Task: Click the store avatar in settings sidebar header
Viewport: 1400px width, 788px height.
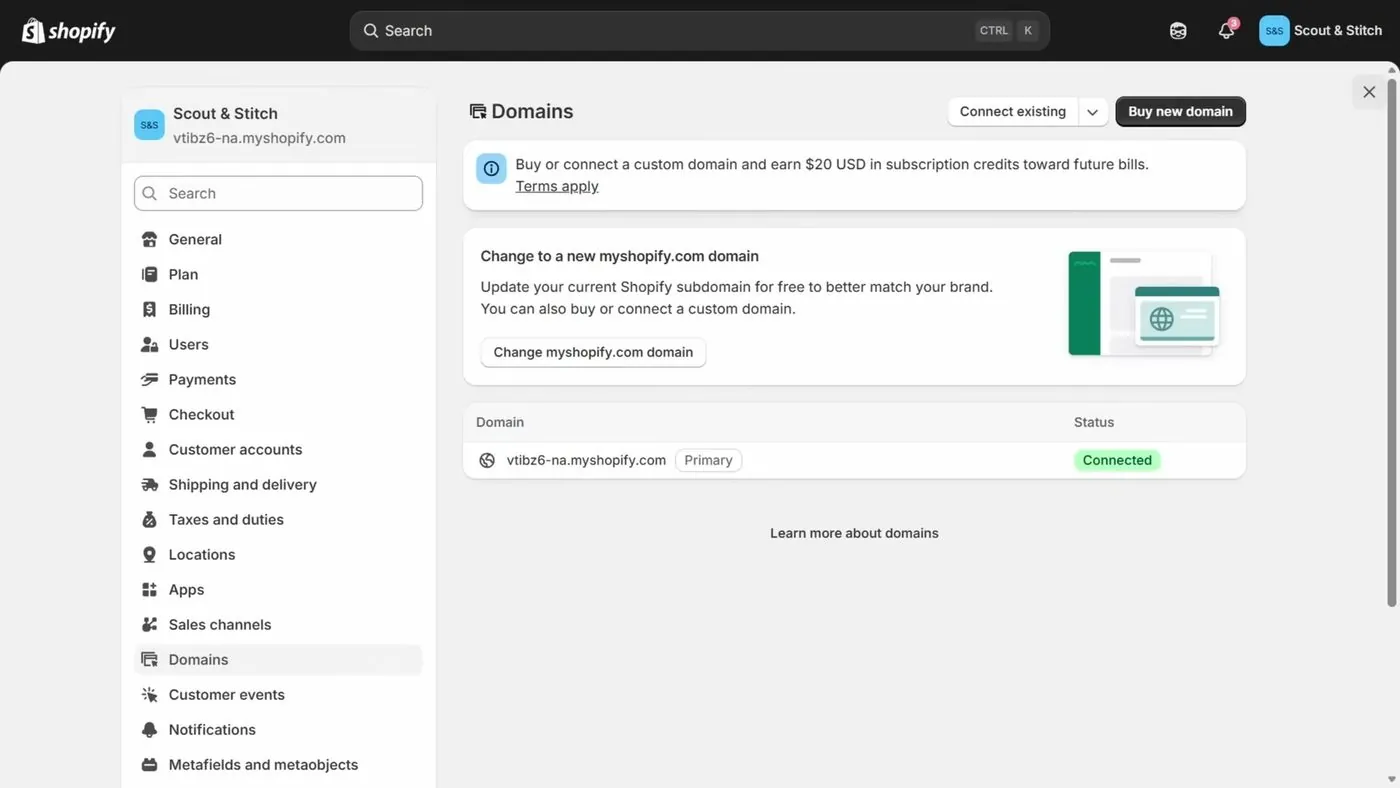Action: pos(149,125)
